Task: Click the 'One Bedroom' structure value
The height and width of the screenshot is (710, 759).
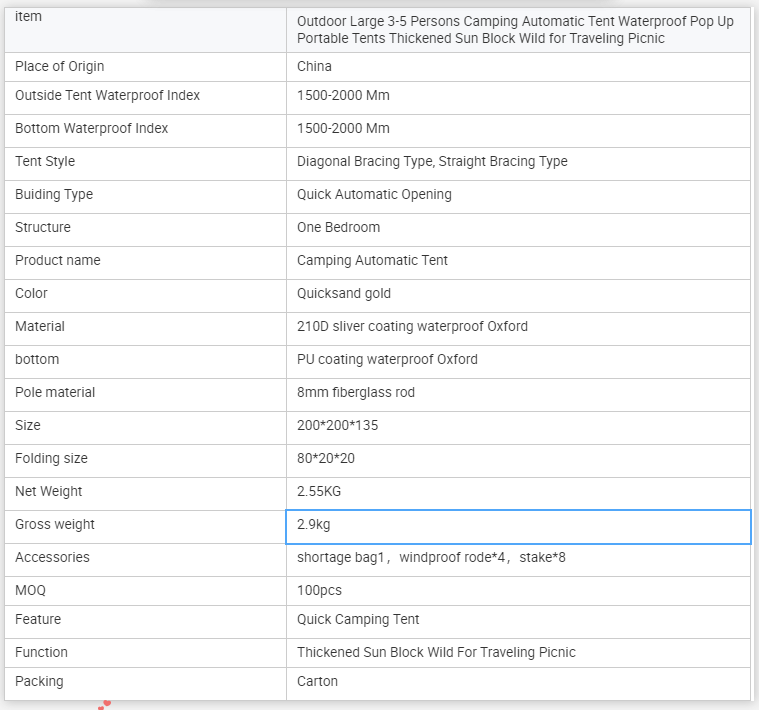Action: click(x=338, y=228)
